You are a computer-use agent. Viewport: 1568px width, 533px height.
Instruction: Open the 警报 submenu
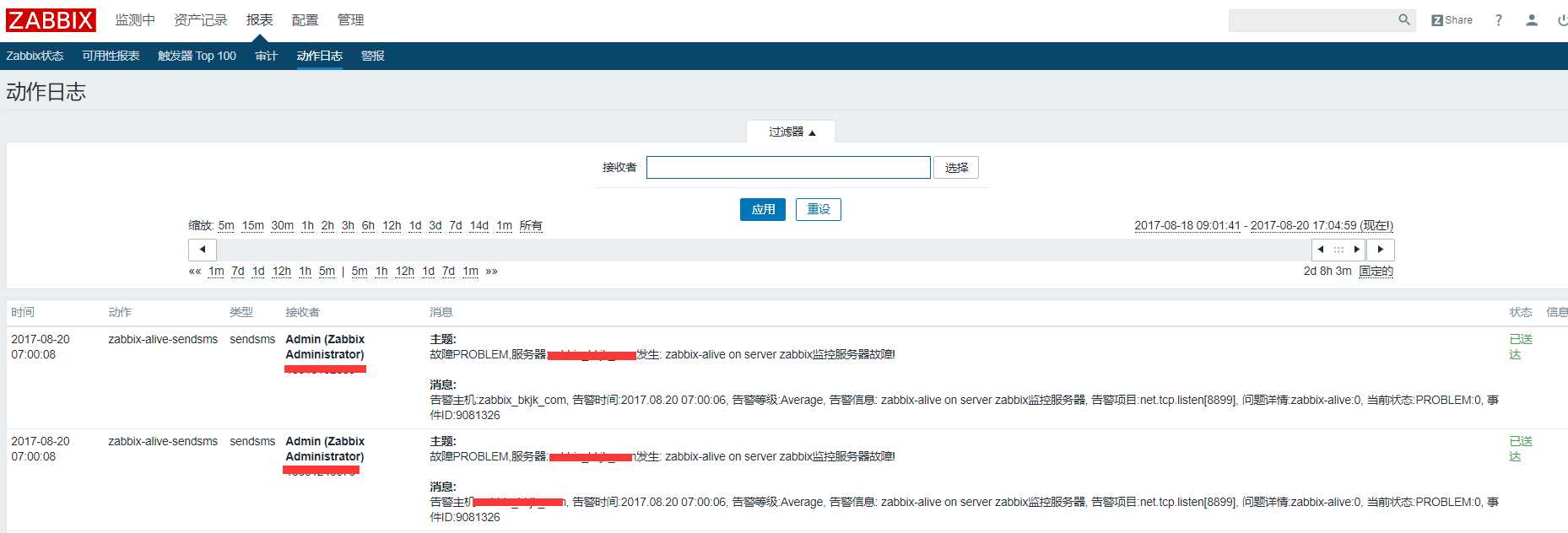pyautogui.click(x=373, y=56)
